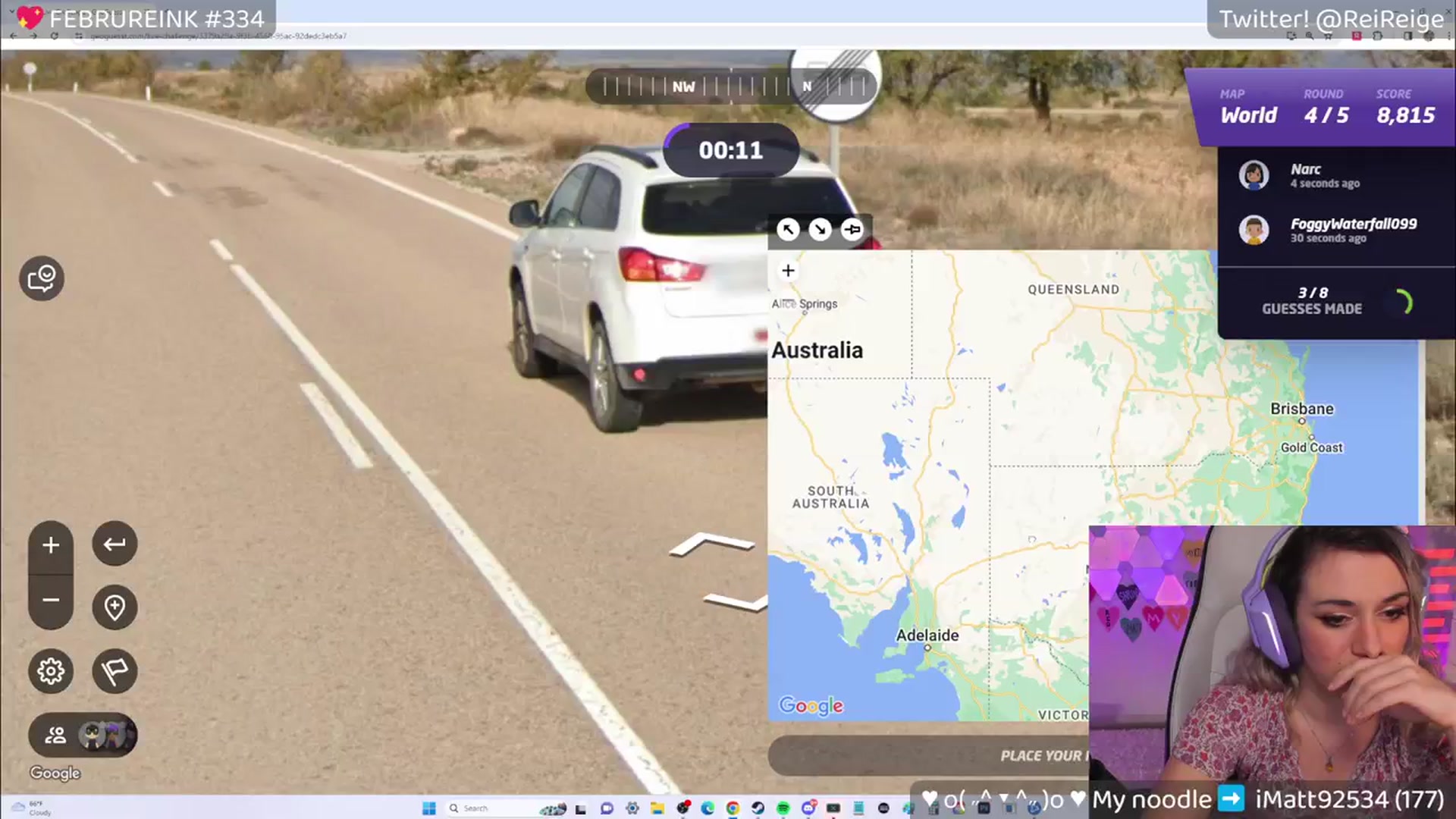Open the game settings gear
Viewport: 1456px width, 819px height.
[51, 671]
